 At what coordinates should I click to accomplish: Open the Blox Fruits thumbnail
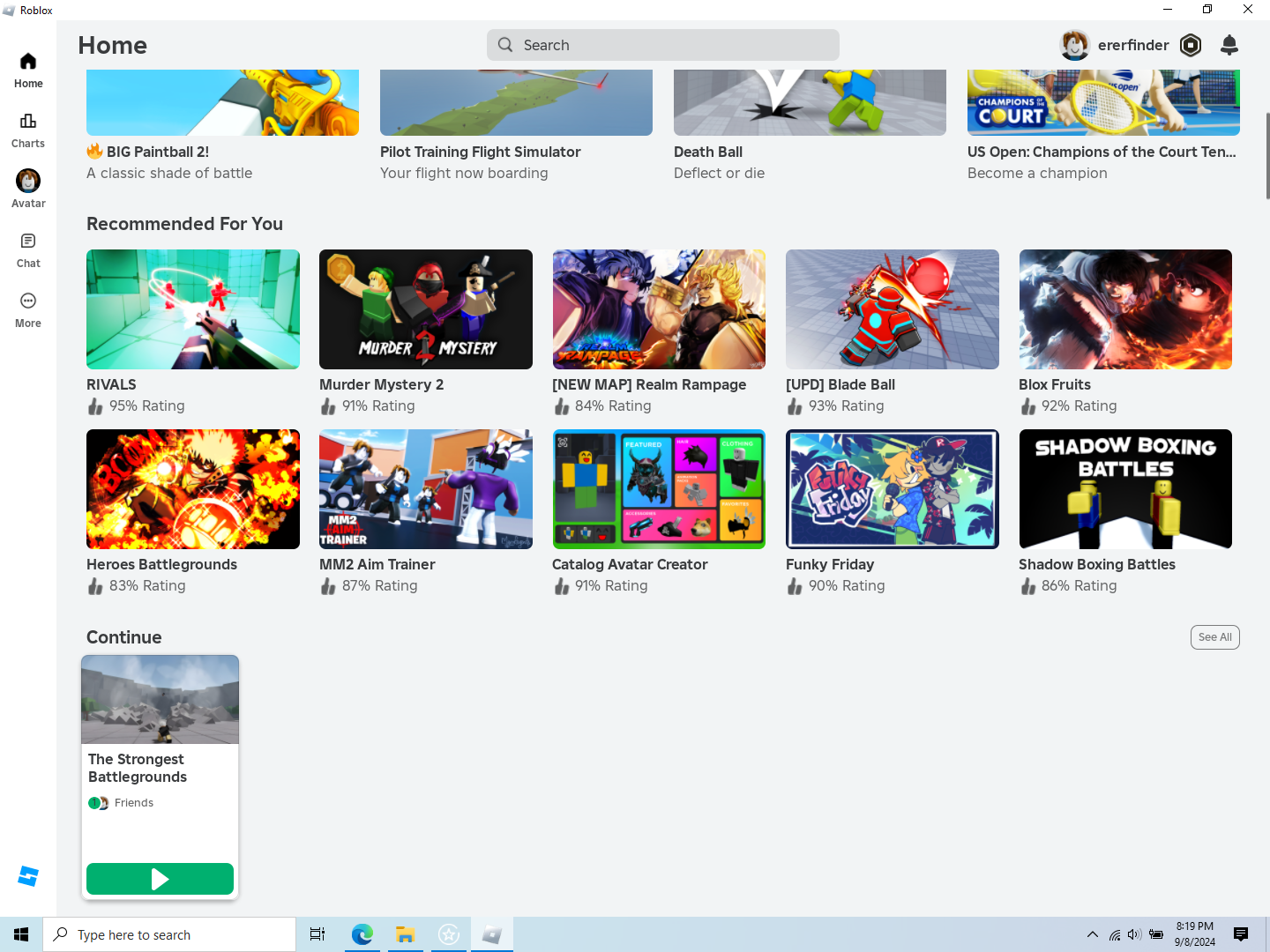[x=1125, y=309]
